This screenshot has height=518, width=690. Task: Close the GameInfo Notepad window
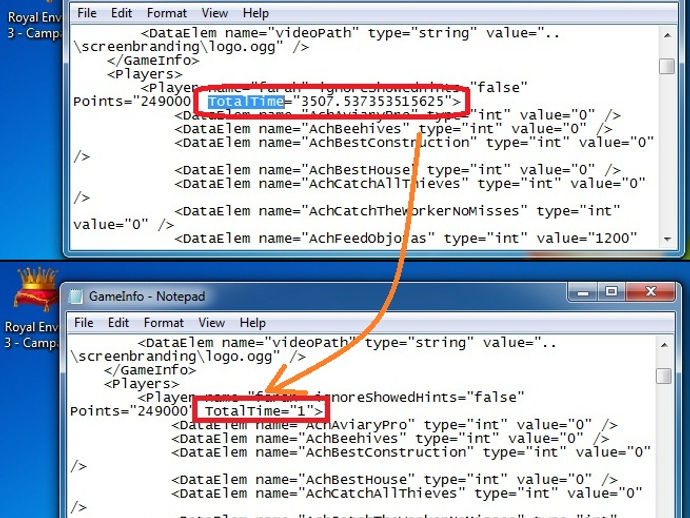pos(651,292)
